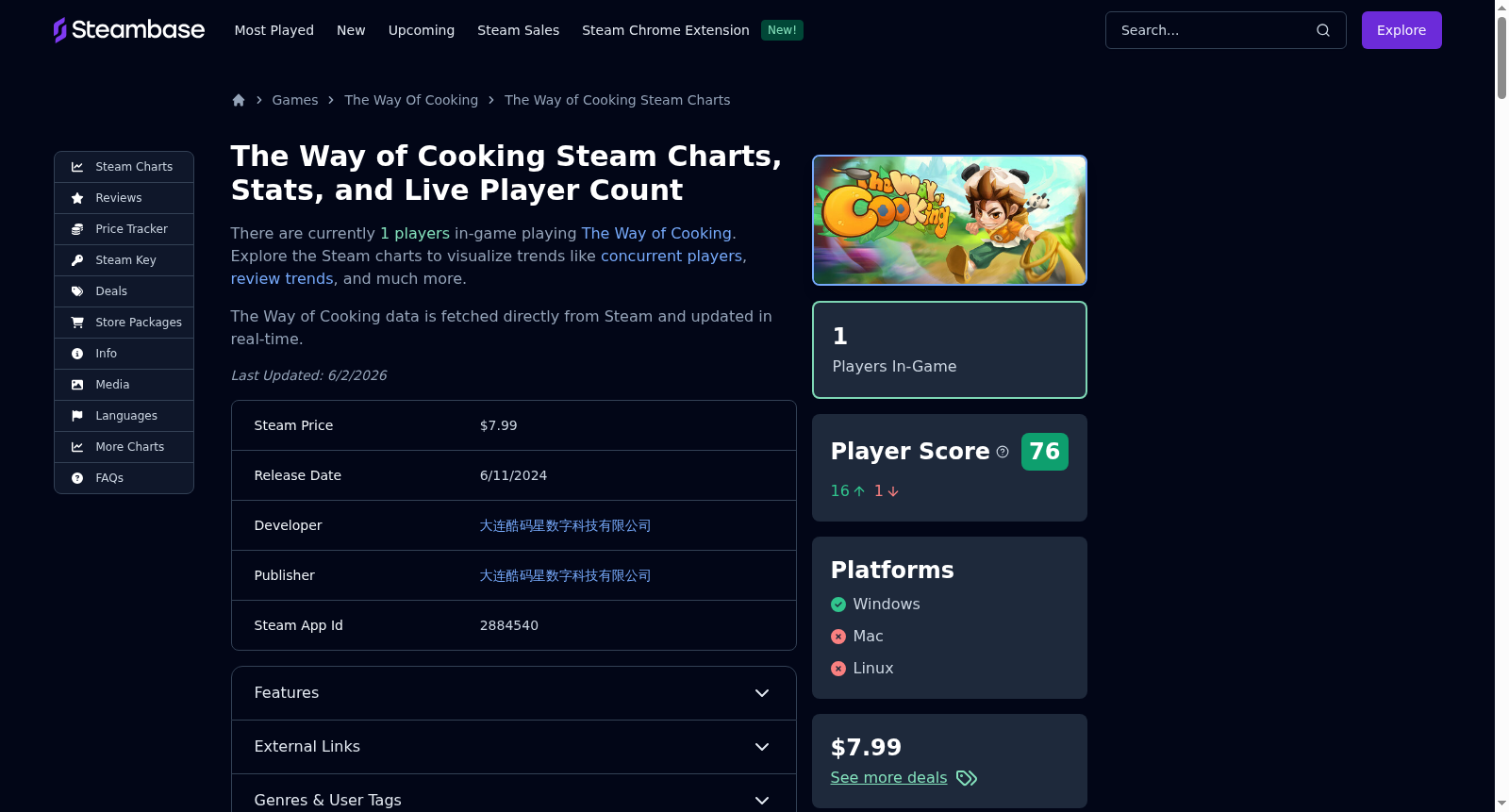Click the Windows green check icon

click(x=838, y=605)
